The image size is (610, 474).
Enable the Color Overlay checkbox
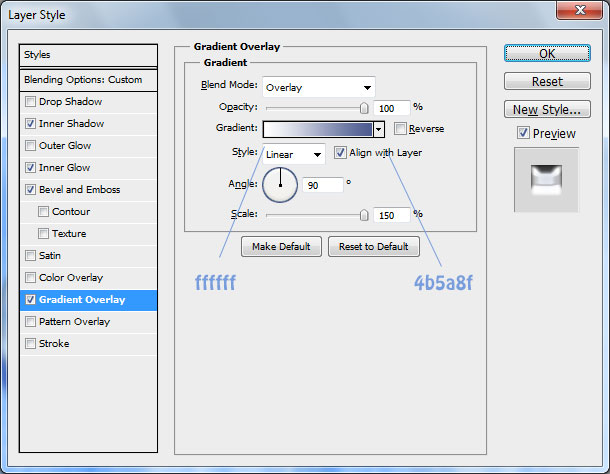coord(30,277)
